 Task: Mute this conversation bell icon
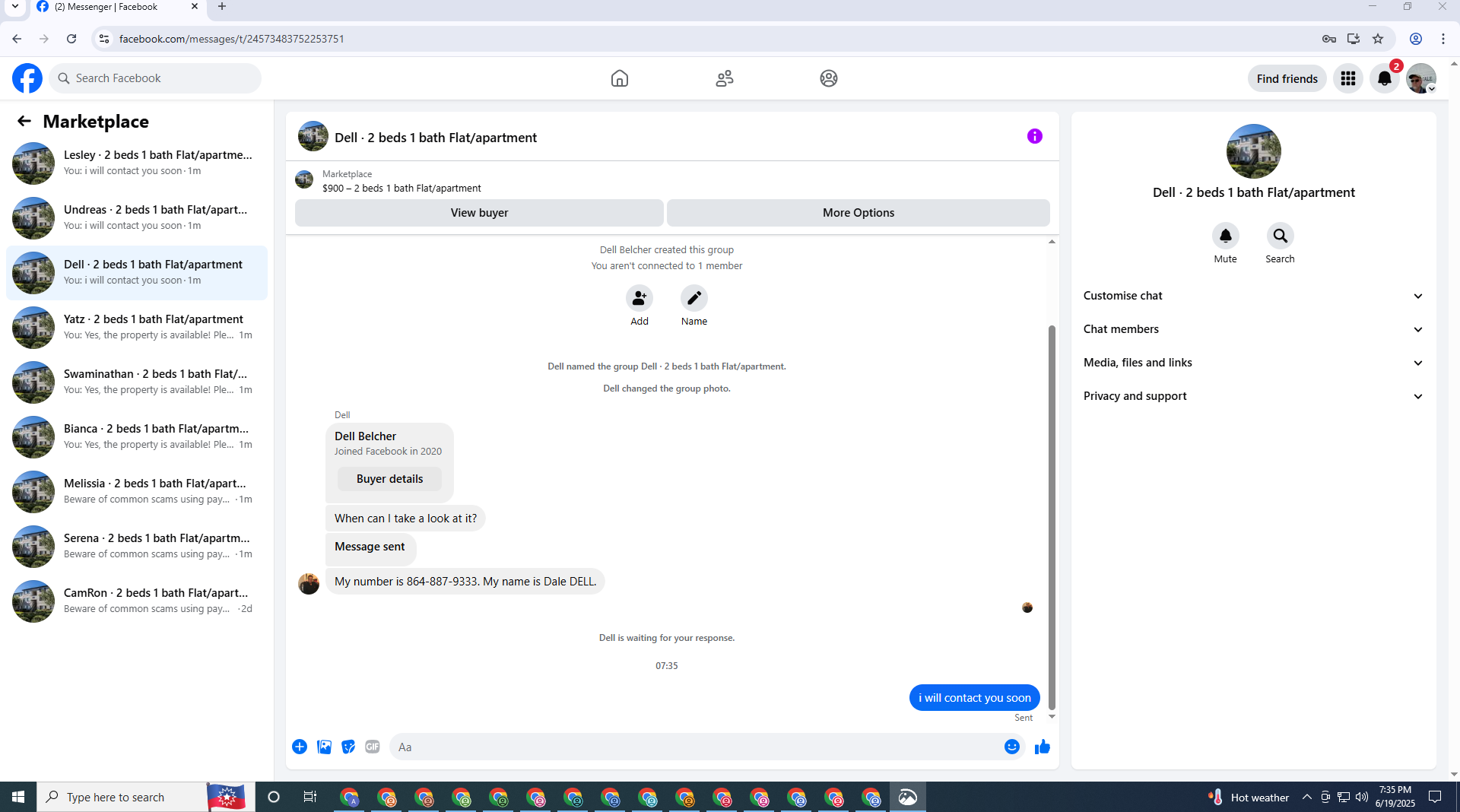click(1226, 236)
